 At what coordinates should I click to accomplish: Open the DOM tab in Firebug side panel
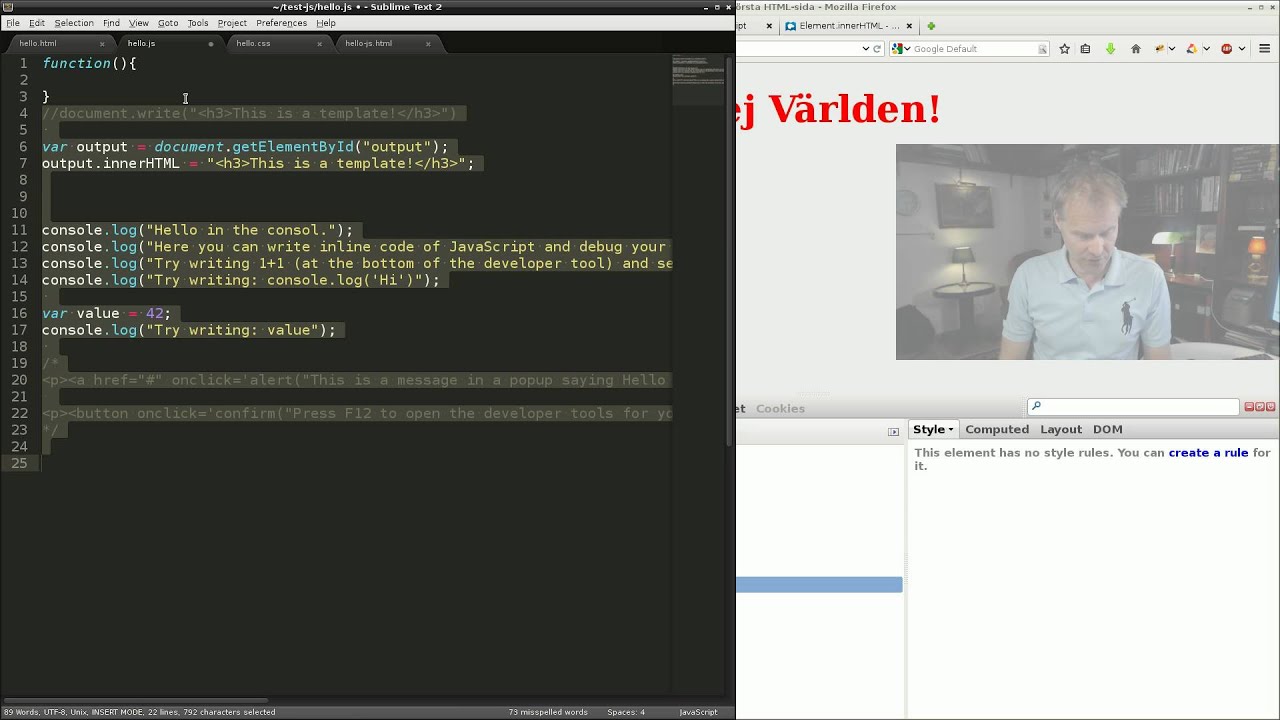(x=1107, y=430)
